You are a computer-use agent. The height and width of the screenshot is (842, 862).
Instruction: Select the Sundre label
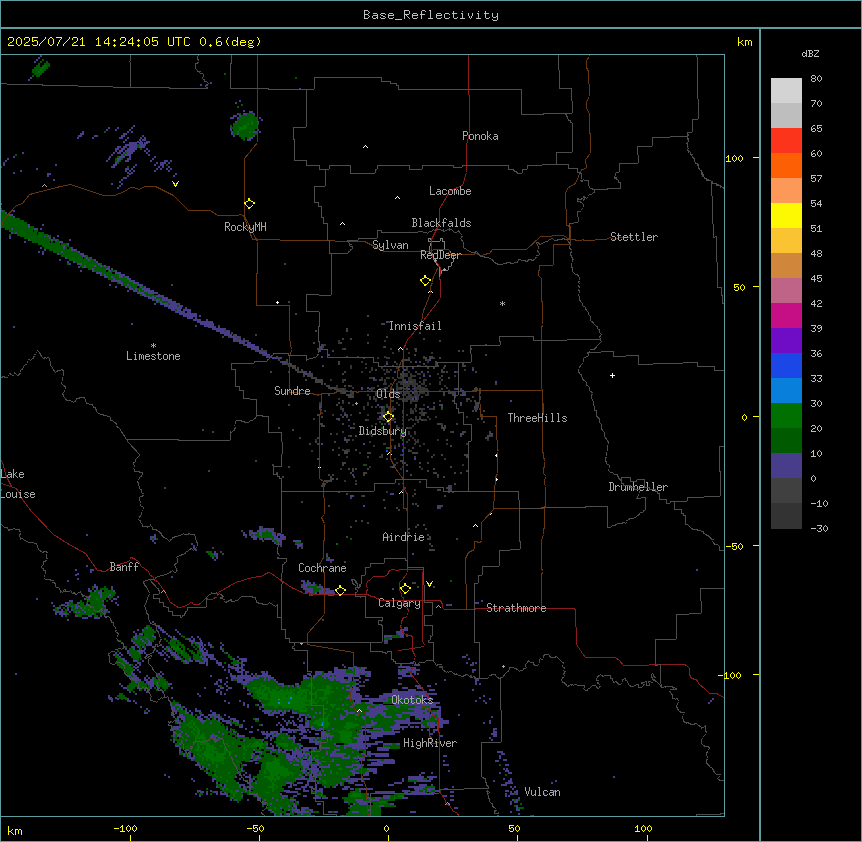(292, 391)
